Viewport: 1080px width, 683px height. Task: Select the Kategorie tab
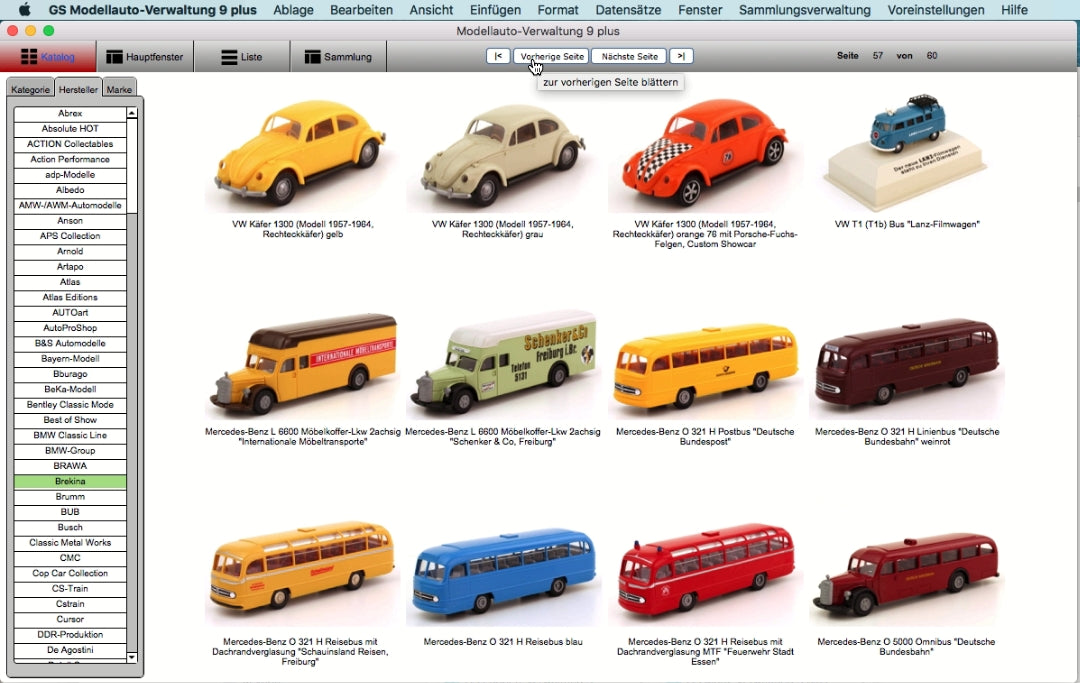click(x=30, y=89)
